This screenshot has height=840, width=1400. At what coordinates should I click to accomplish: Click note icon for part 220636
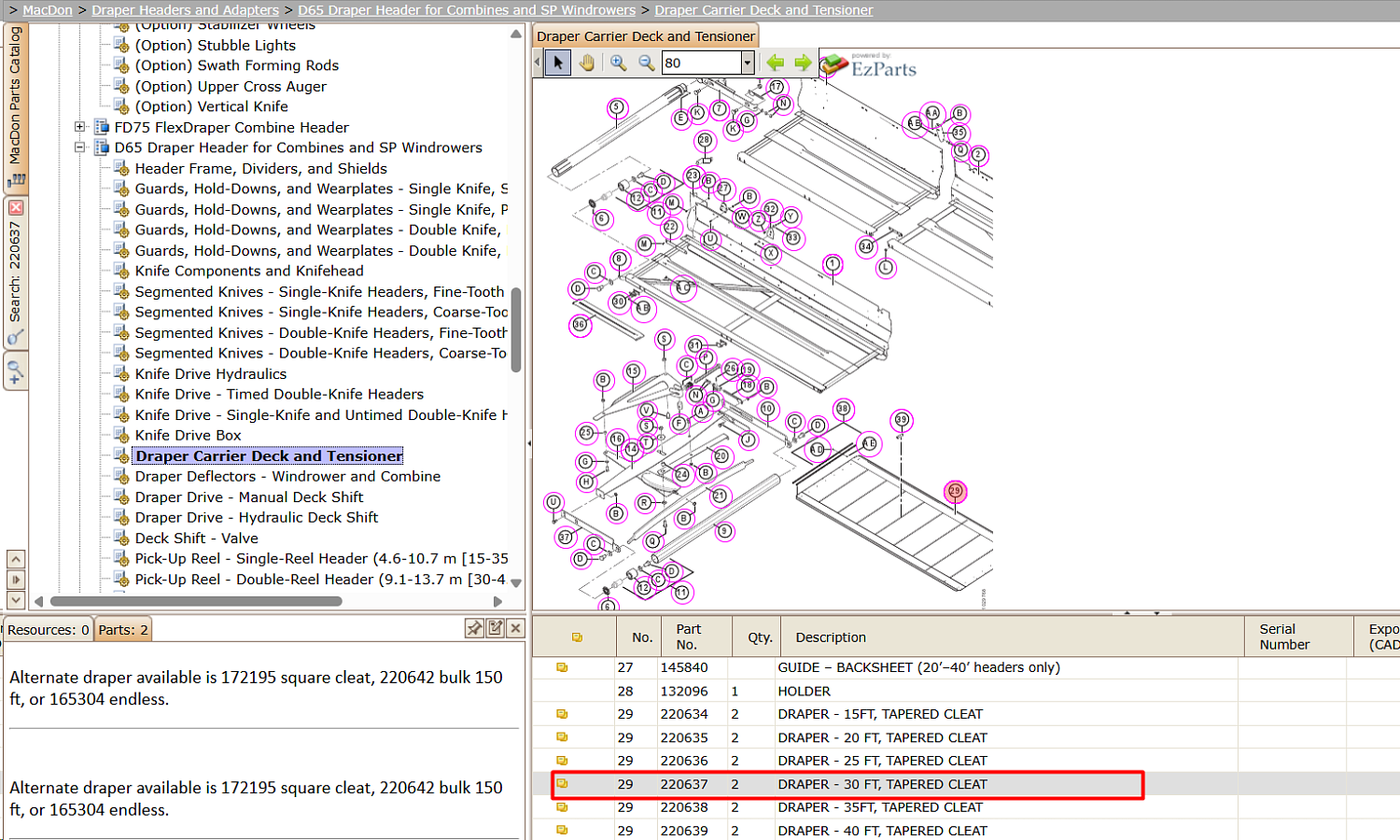click(x=562, y=761)
